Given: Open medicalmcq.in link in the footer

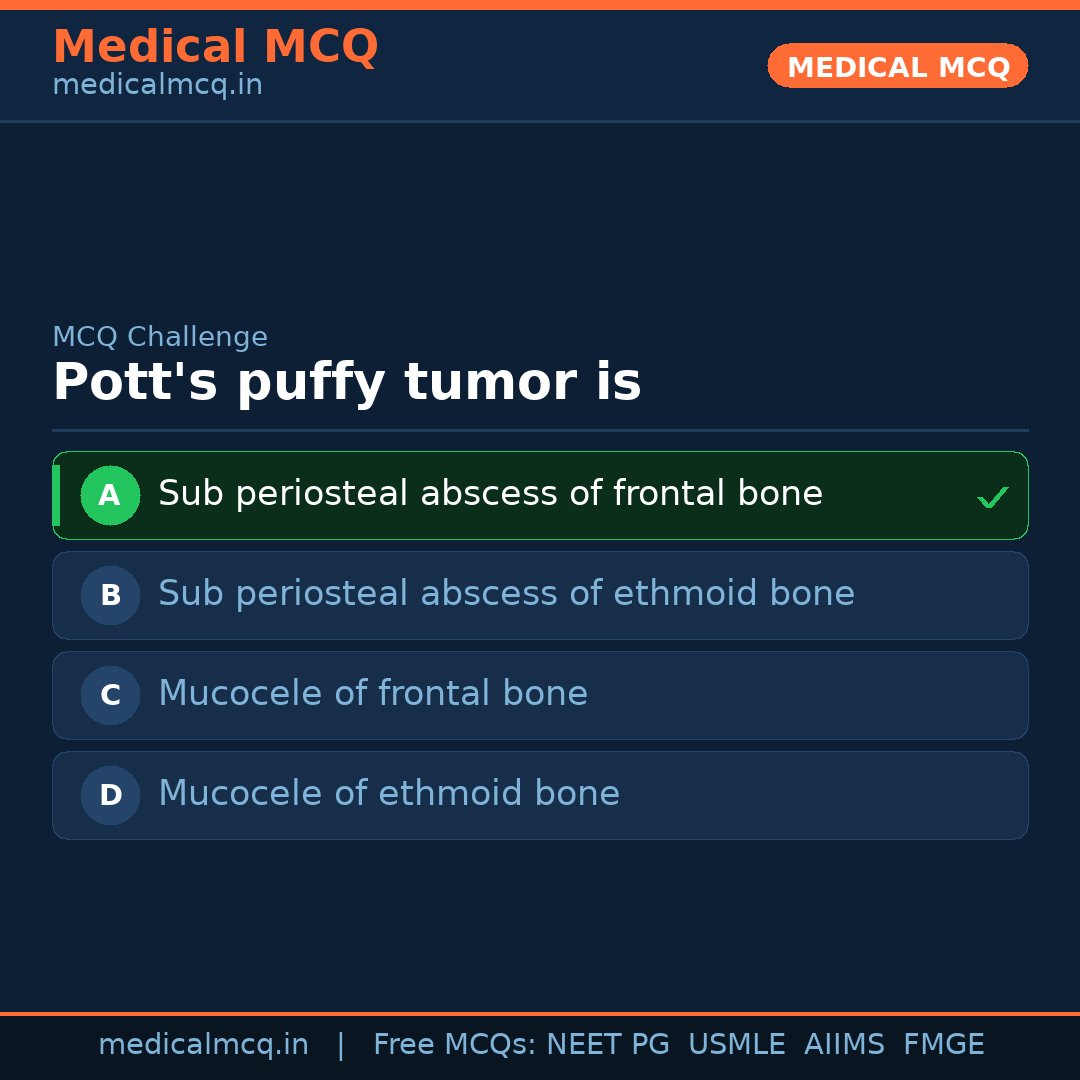Looking at the screenshot, I should tap(203, 1045).
